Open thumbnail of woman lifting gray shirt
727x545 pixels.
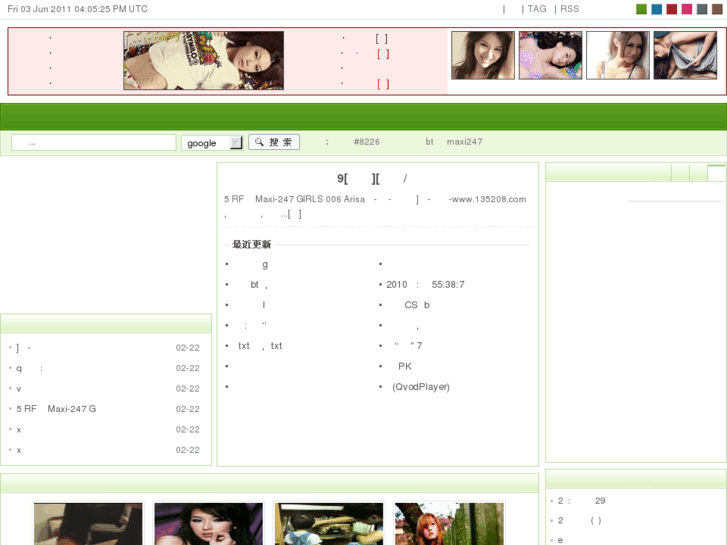685,55
